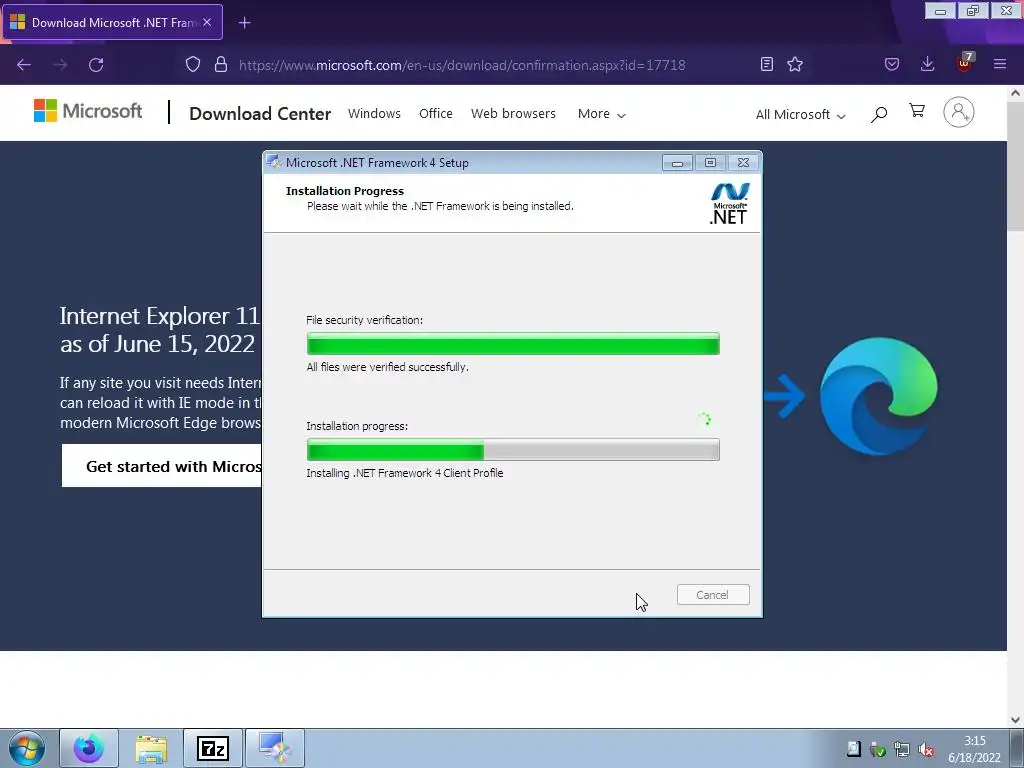
Task: Click the taskbar clock showing 3:15
Action: click(974, 749)
